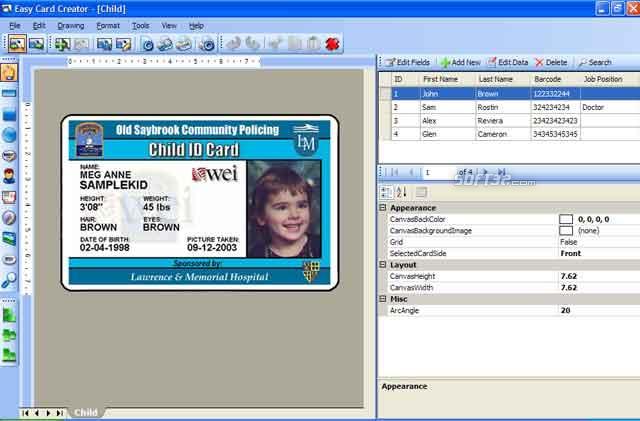Click the Edit Fields button
The width and height of the screenshot is (640, 421).
click(x=408, y=62)
